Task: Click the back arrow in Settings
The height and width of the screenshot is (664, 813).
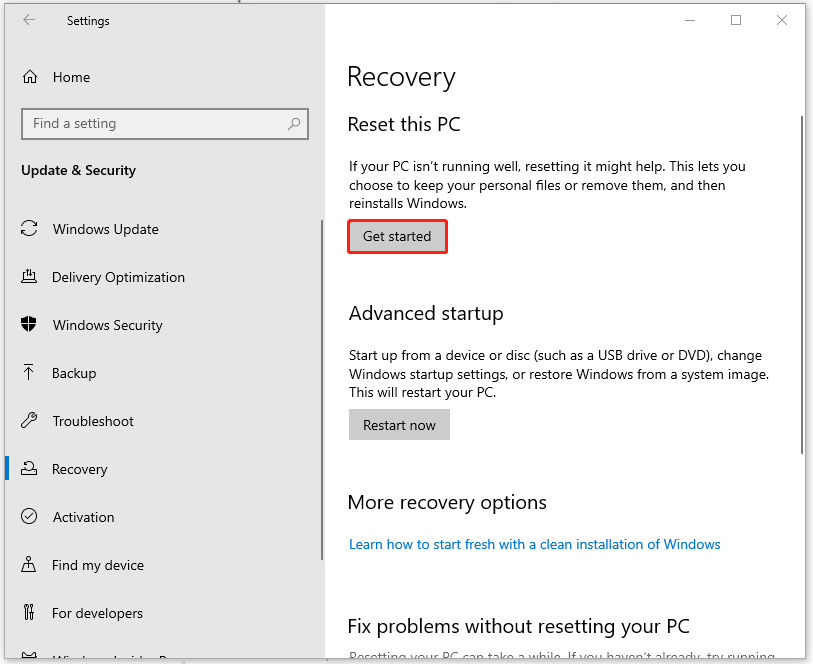Action: point(29,20)
